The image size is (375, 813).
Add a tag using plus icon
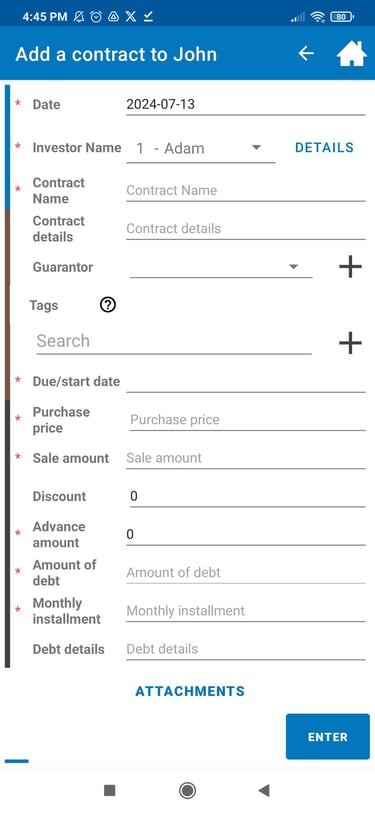(350, 343)
